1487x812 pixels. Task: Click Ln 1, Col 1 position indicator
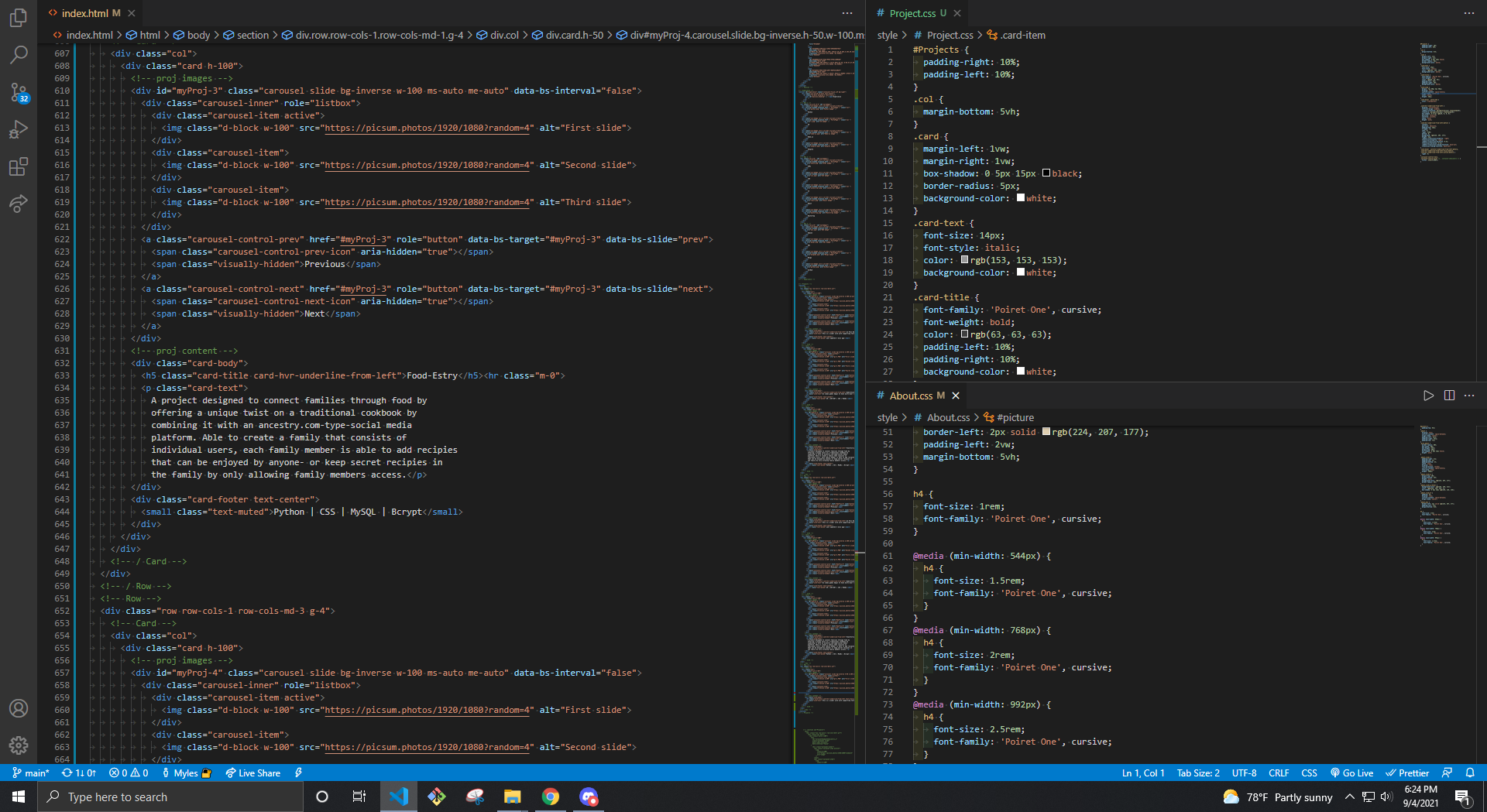[x=1142, y=773]
